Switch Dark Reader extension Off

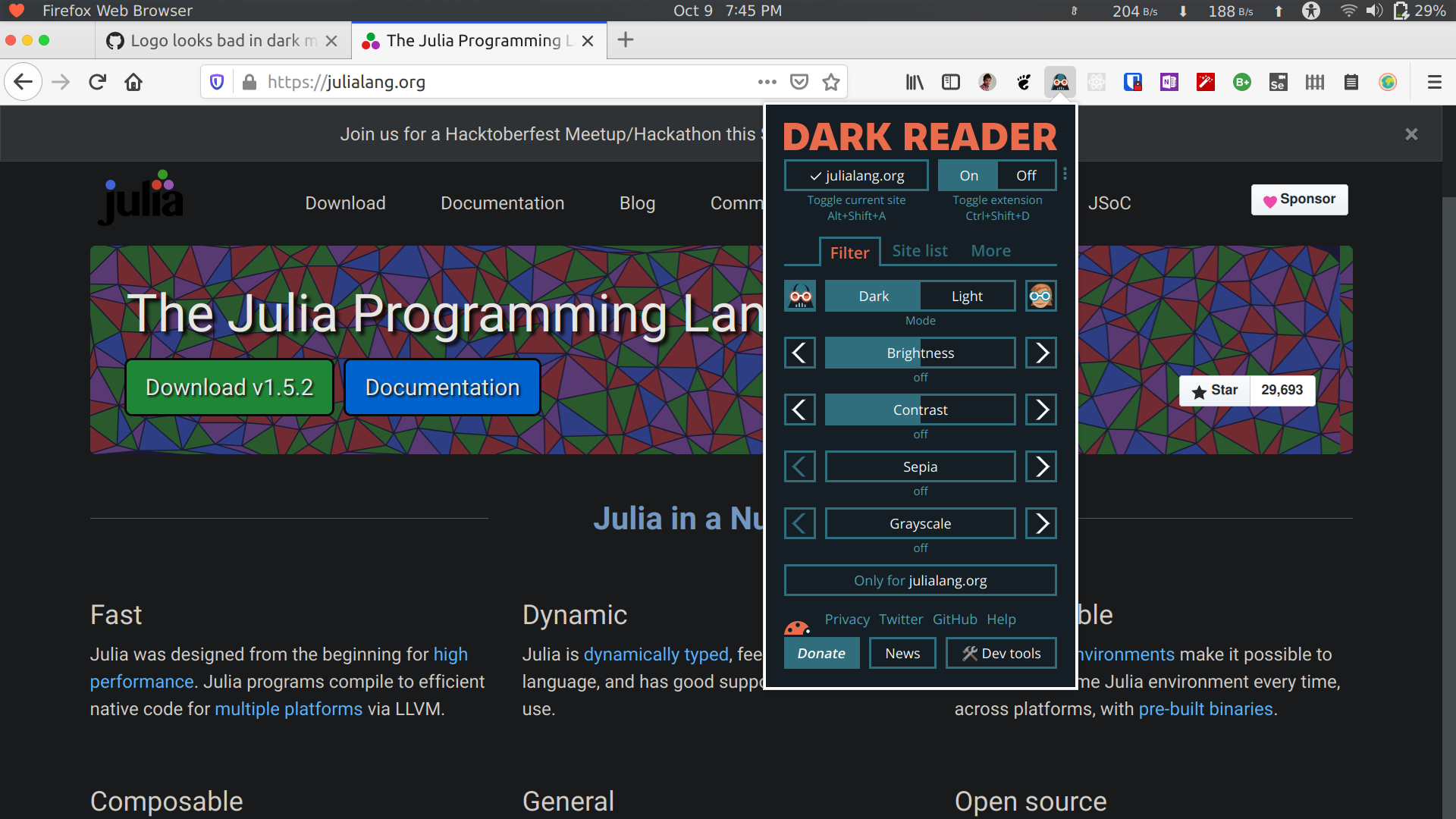[x=1027, y=175]
